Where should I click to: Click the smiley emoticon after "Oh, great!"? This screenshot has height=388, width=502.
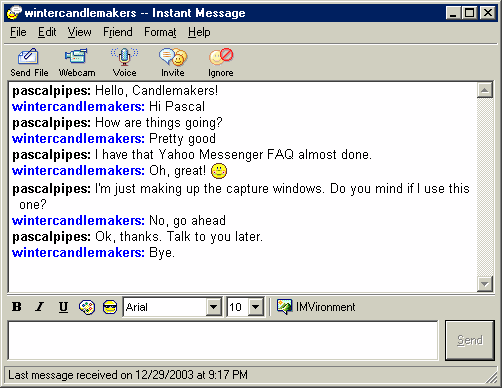tap(219, 171)
